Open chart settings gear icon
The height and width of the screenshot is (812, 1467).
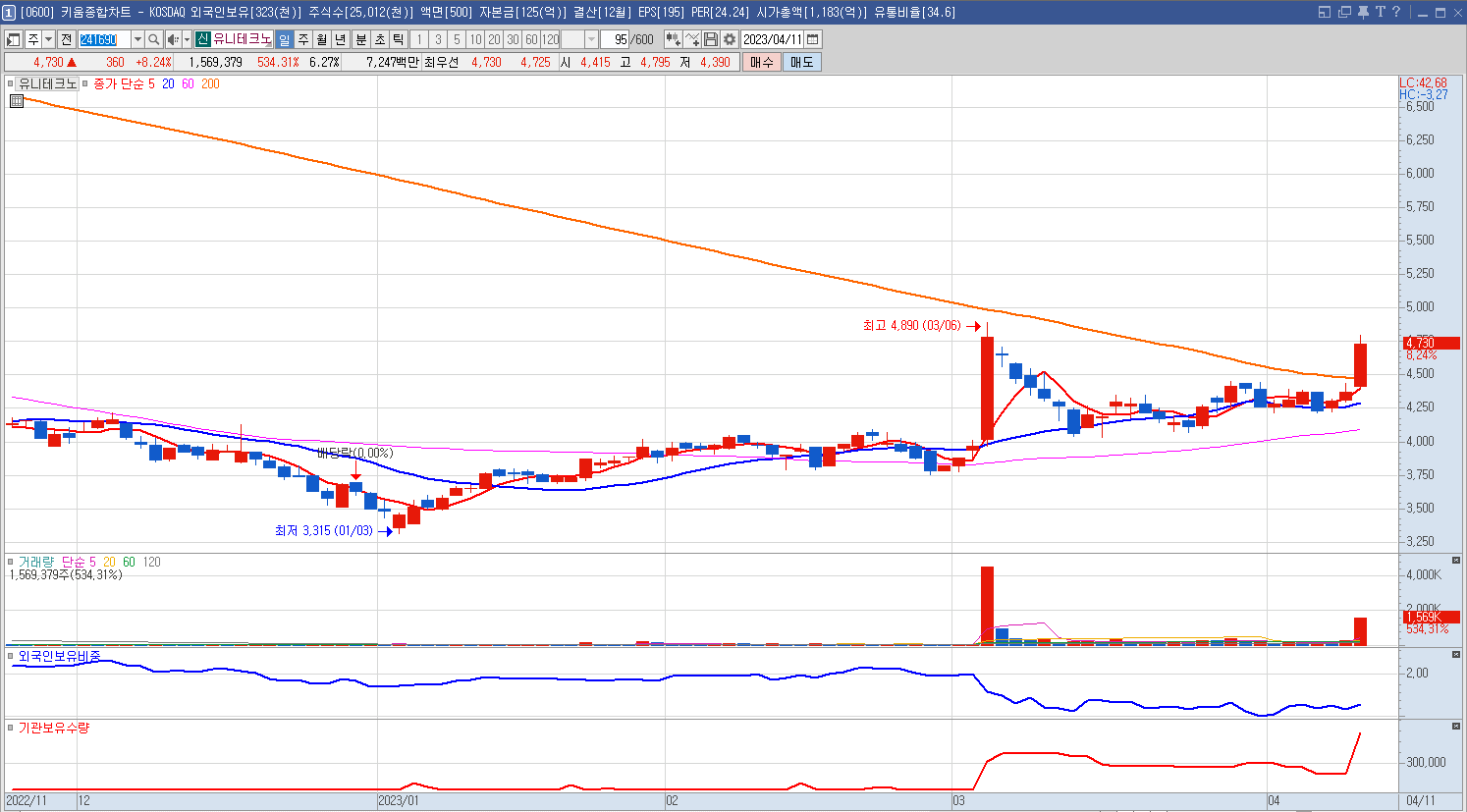(730, 39)
